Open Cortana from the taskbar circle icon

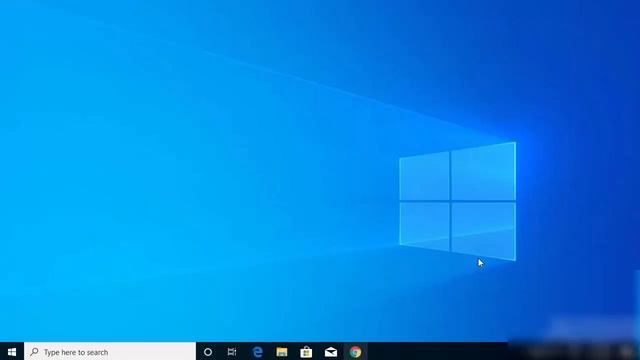(208, 352)
